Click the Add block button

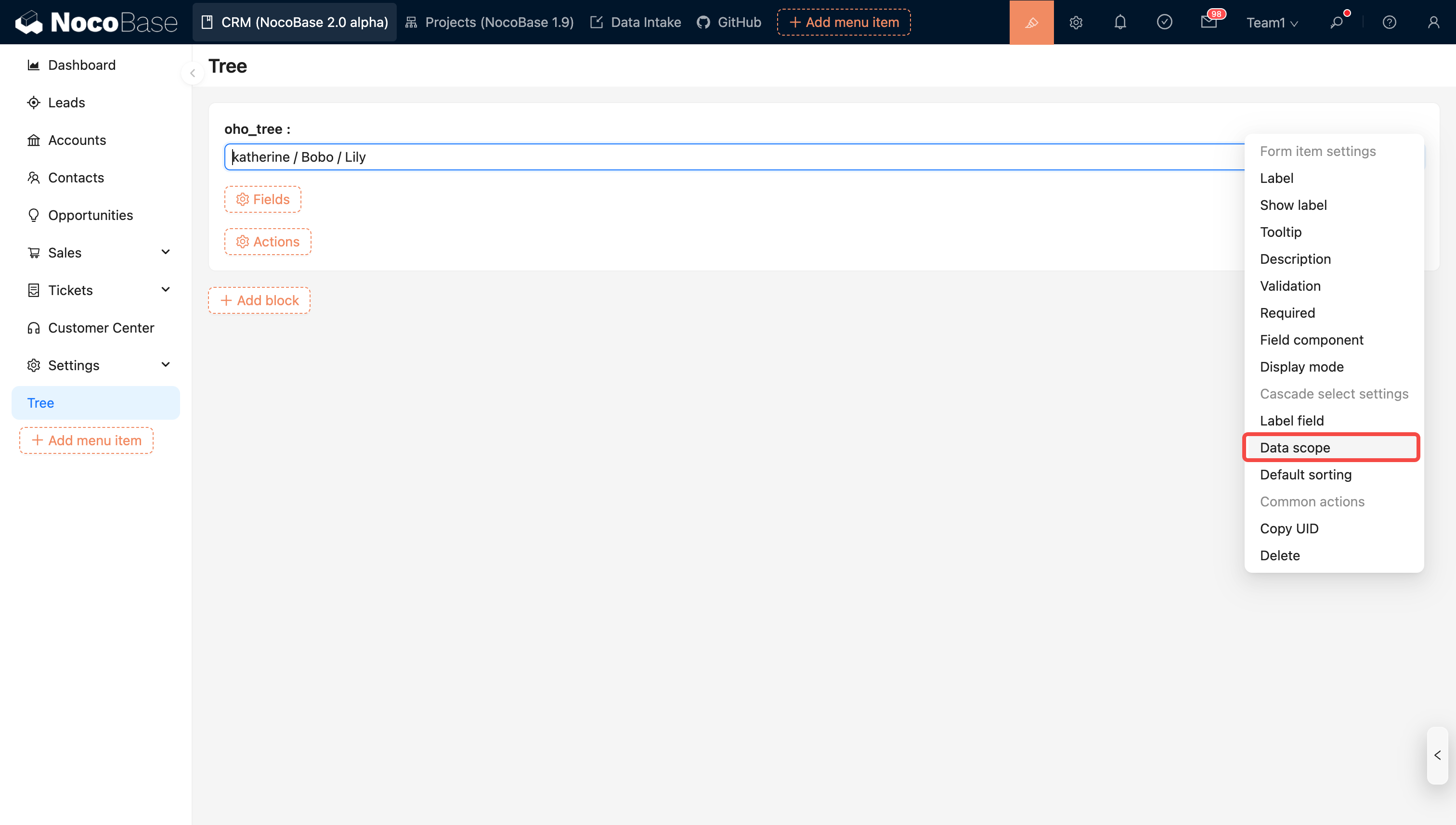[x=259, y=300]
